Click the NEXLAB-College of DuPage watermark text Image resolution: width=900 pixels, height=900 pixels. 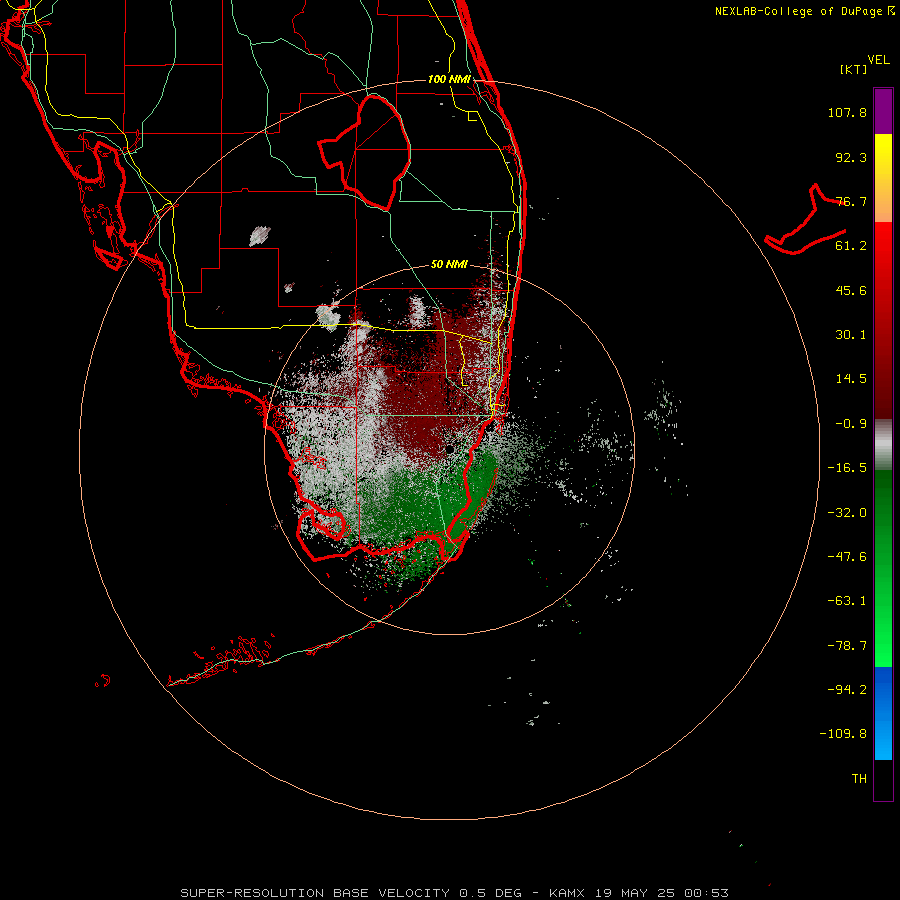805,11
